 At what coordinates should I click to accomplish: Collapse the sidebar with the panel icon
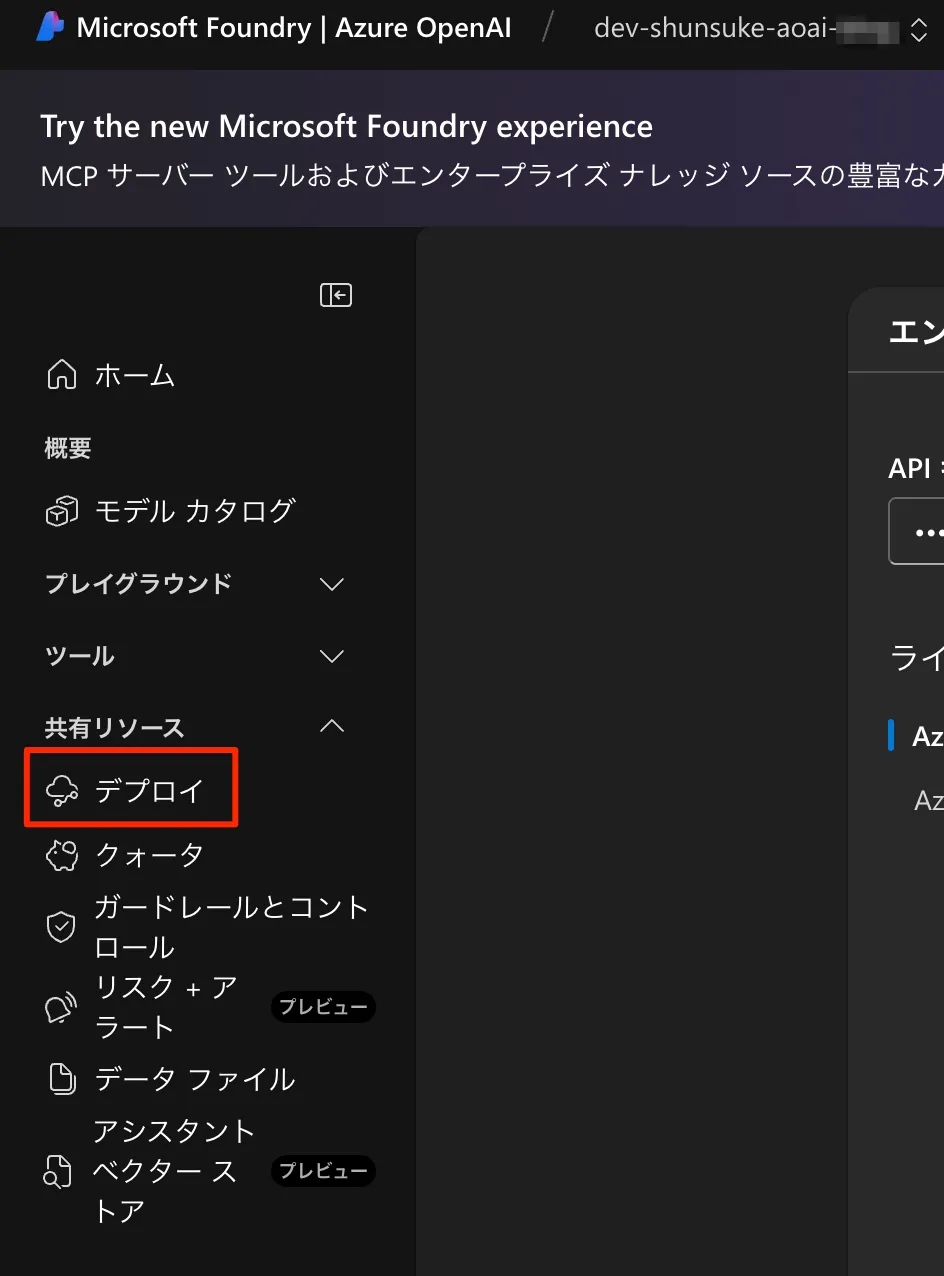coord(335,295)
